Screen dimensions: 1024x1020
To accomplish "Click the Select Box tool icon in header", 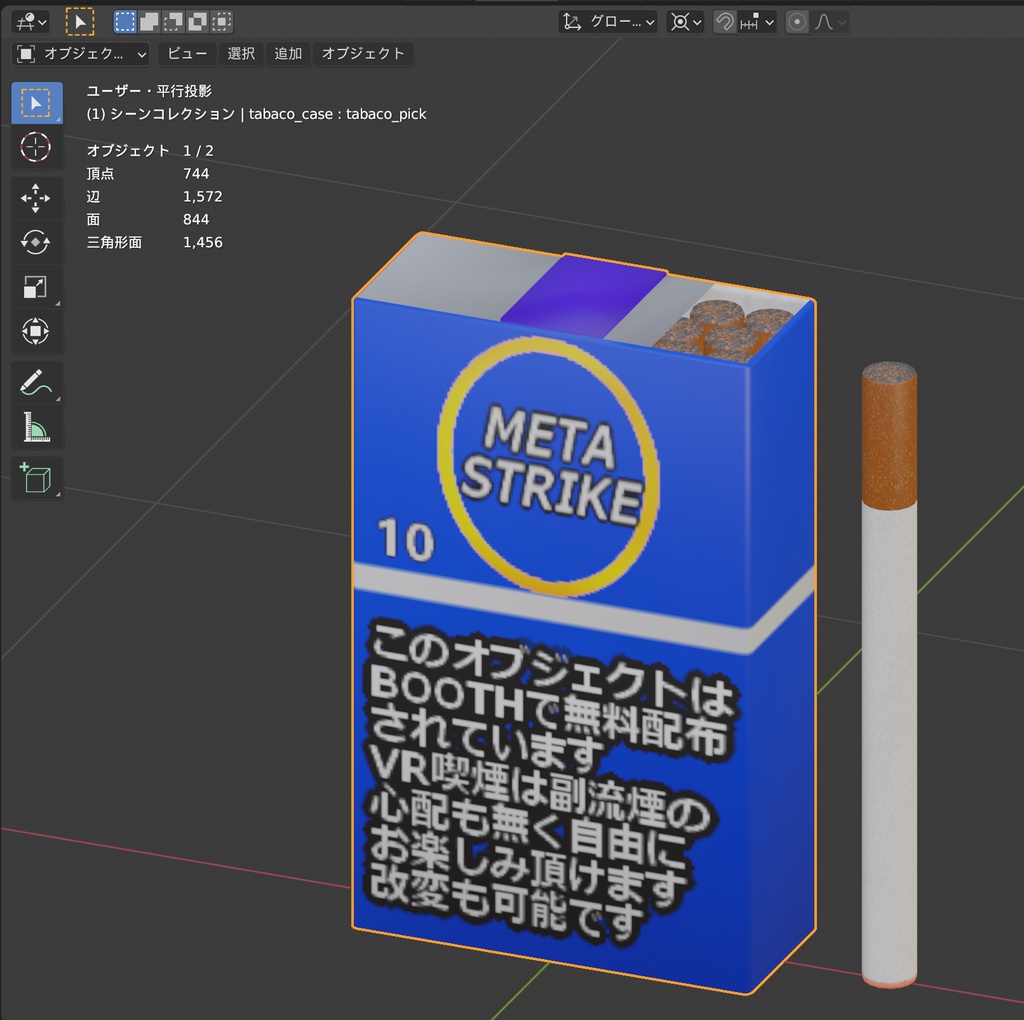I will click(x=80, y=22).
